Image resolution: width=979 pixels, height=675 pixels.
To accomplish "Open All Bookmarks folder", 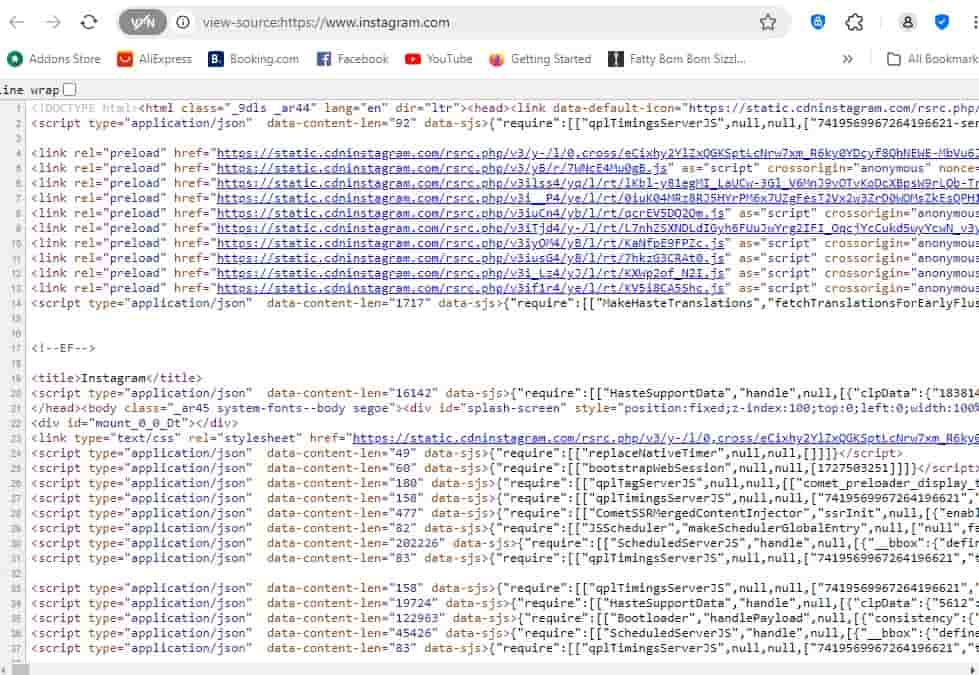I will pyautogui.click(x=933, y=59).
